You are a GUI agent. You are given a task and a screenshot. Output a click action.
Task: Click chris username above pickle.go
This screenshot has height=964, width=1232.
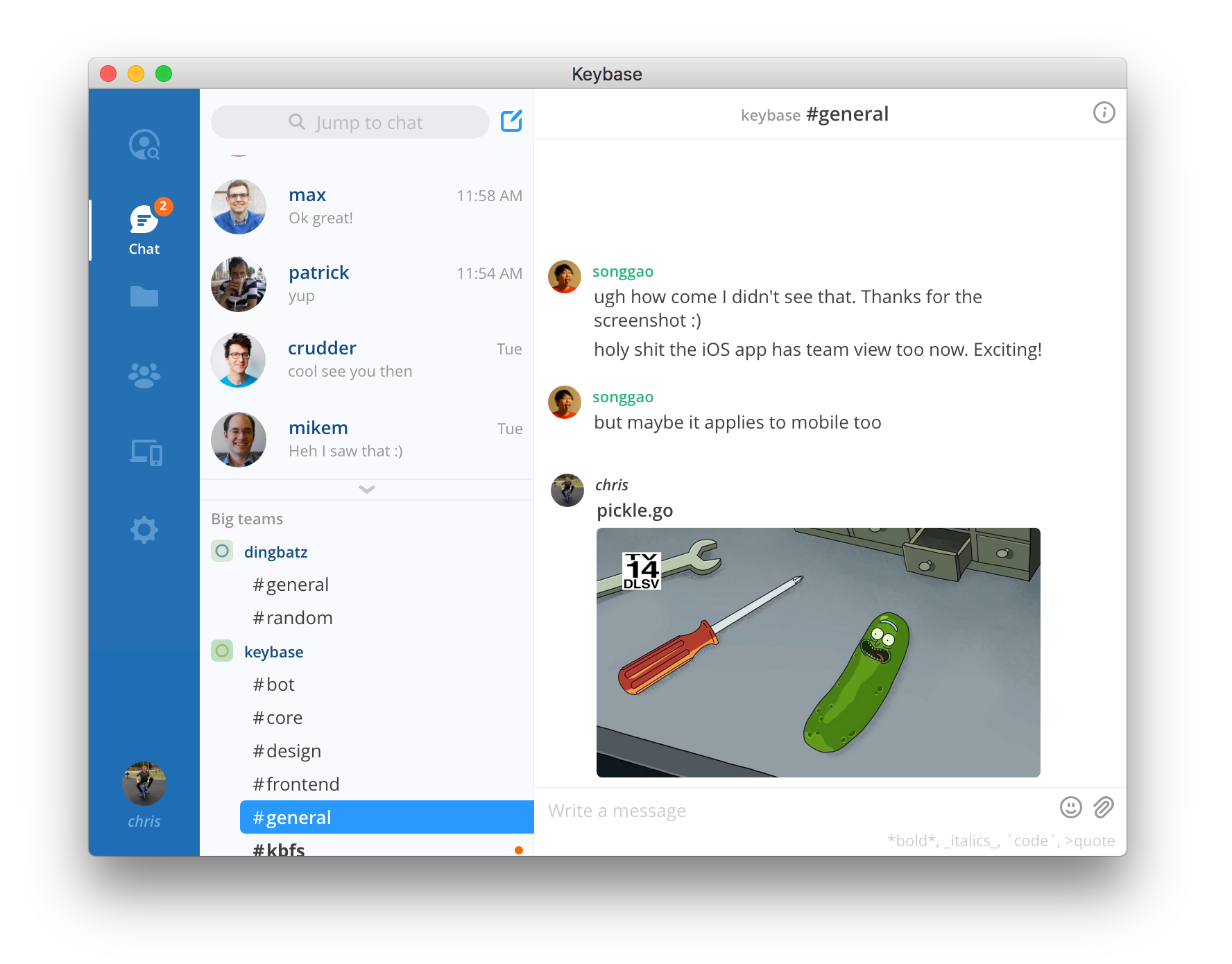612,485
